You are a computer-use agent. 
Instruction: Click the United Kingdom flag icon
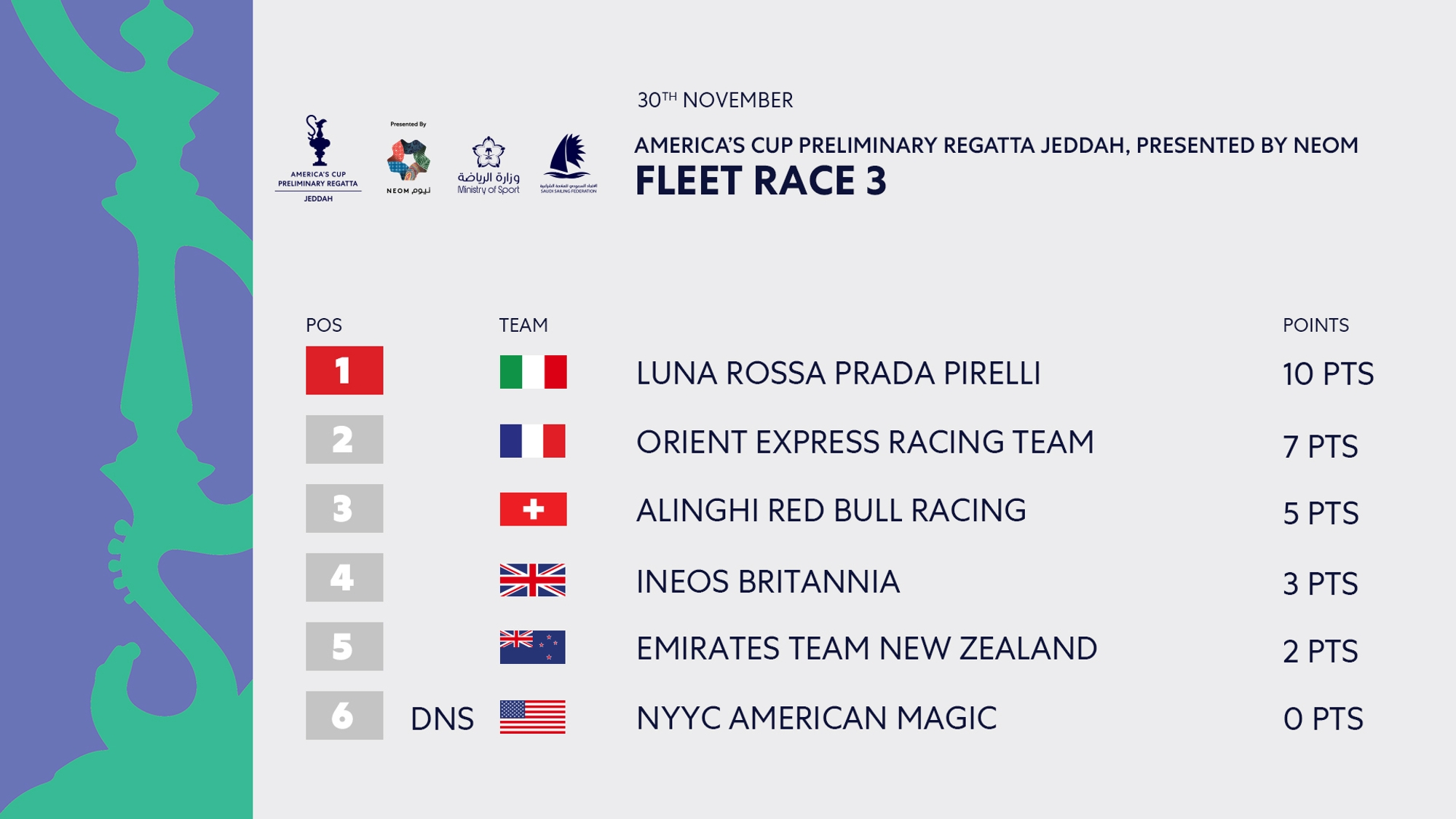(x=533, y=580)
